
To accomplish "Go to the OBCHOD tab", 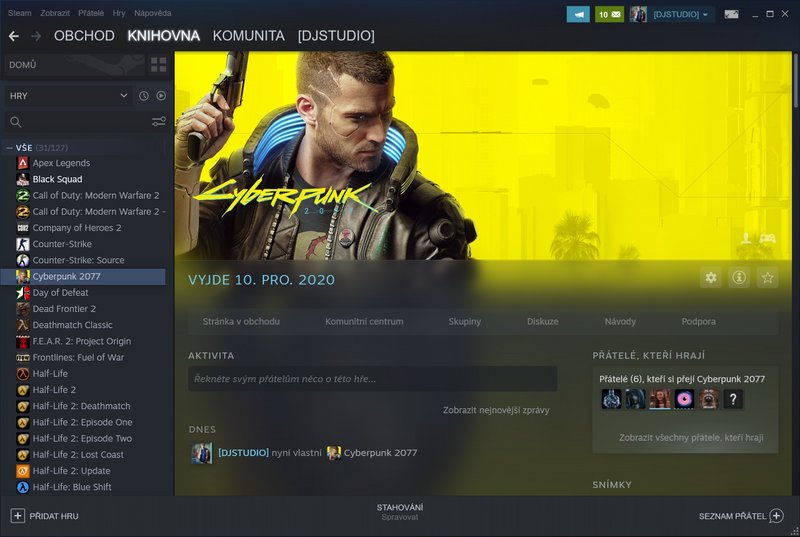I will [x=84, y=36].
